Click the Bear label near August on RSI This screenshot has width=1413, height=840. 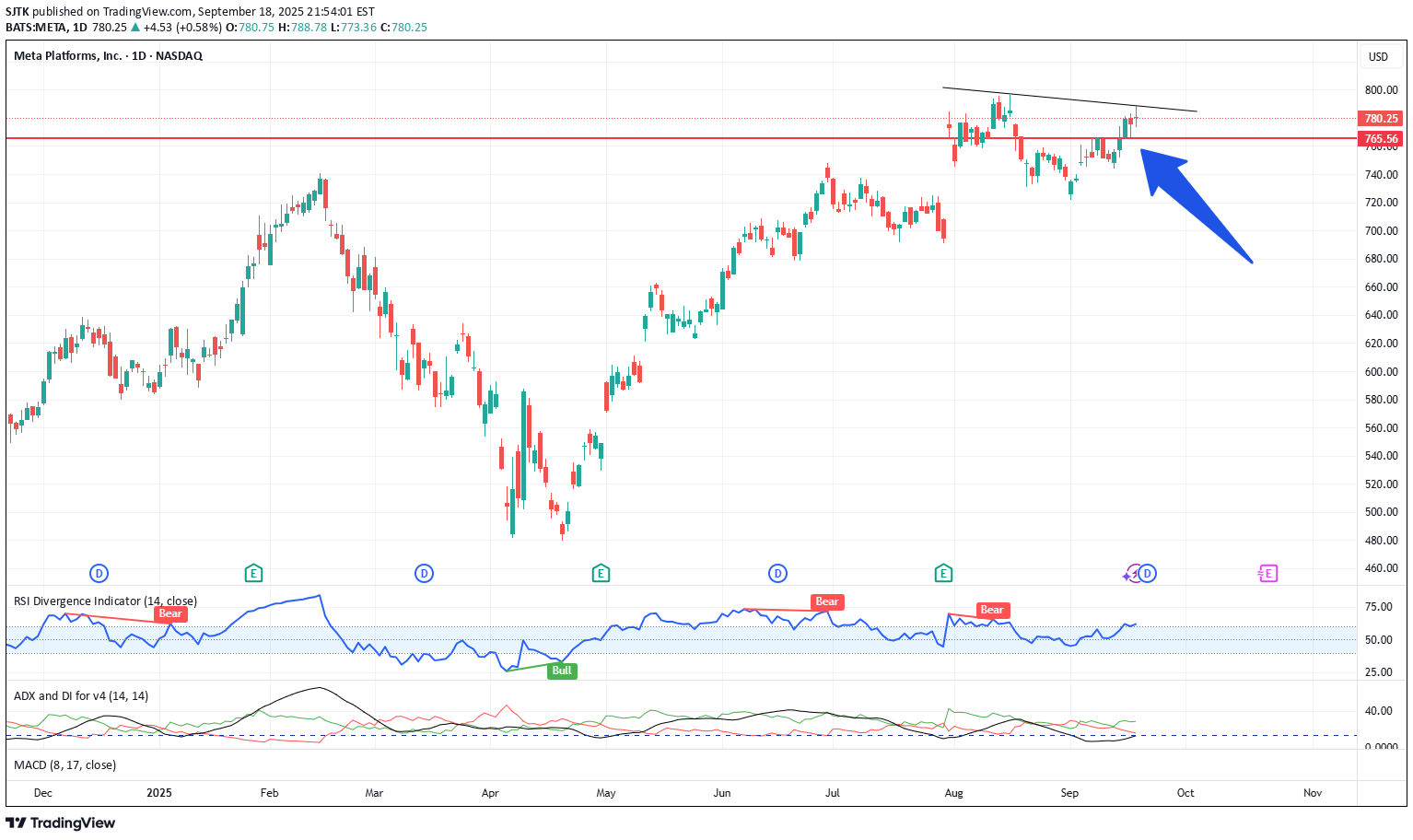click(992, 610)
